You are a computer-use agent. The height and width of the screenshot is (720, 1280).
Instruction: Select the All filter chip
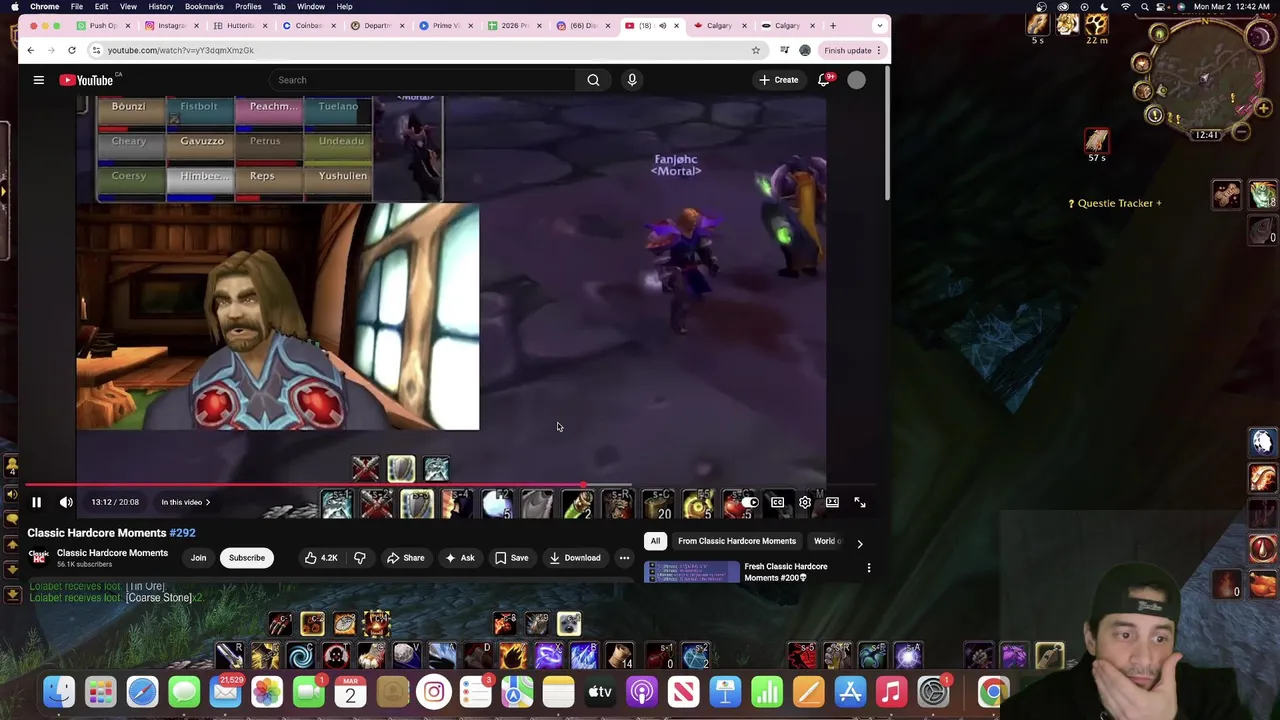[x=655, y=541]
